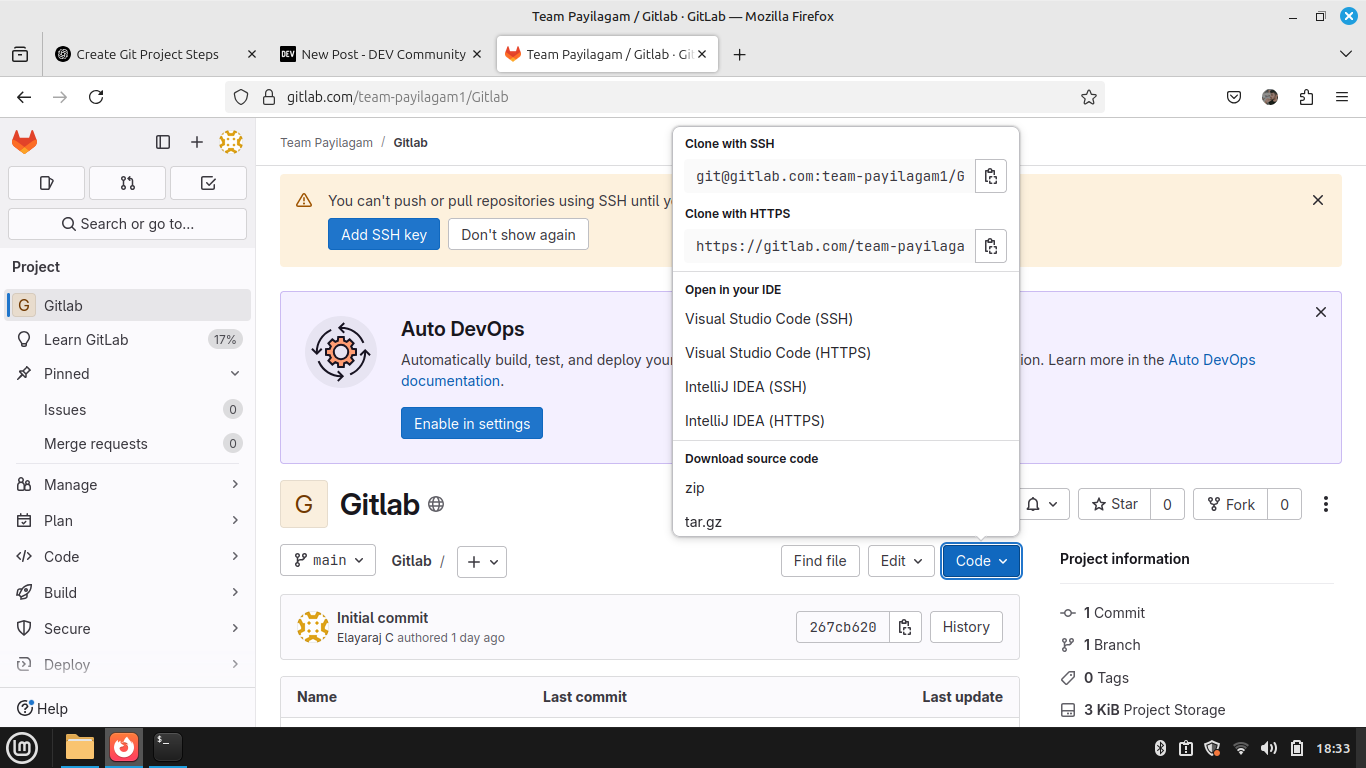Close the Auto DevOps banner
Image resolution: width=1366 pixels, height=768 pixels.
tap(1321, 312)
